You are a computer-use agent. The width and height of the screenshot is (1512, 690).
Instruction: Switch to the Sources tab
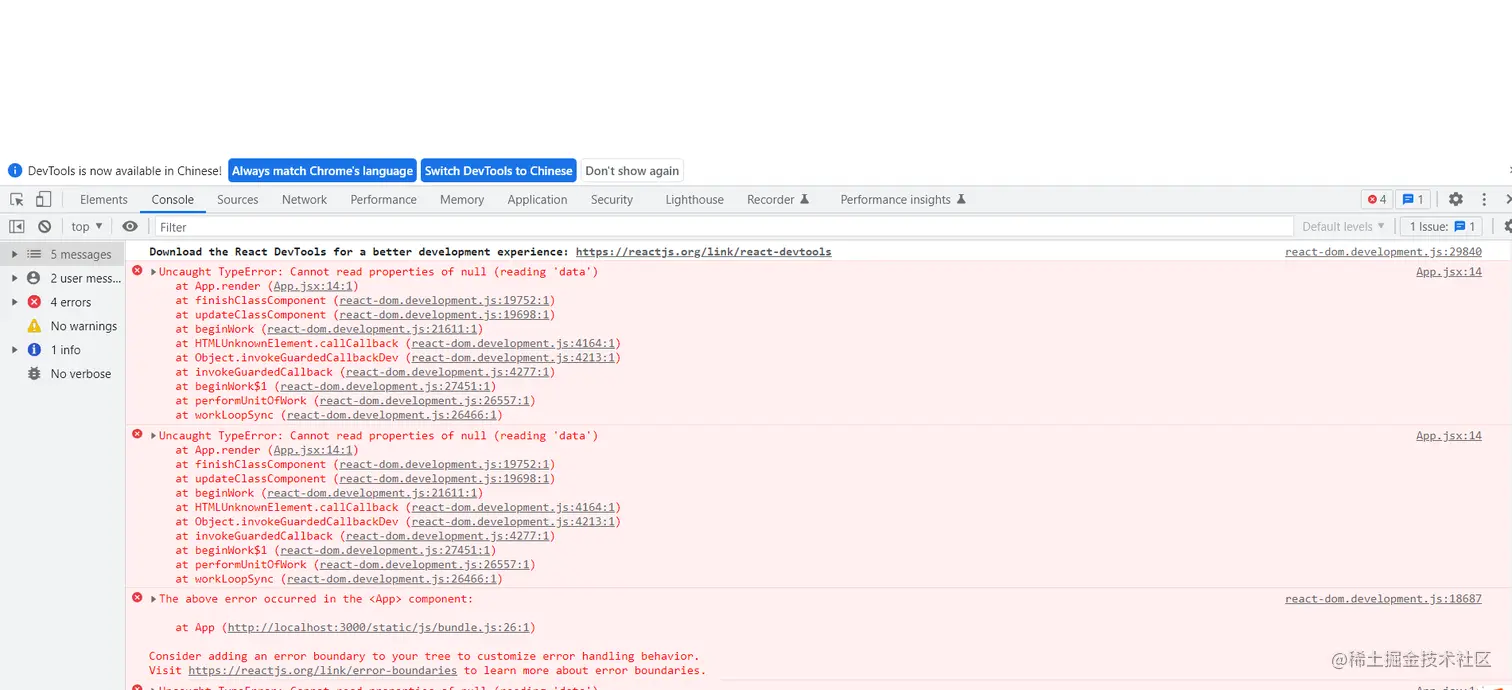coord(238,199)
